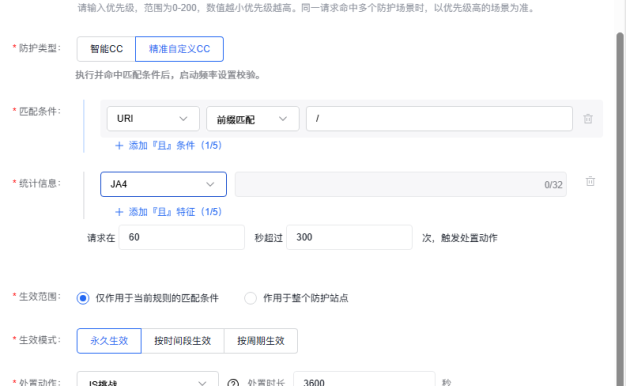
Task: Switch protection type to 精准自定义CC
Action: (179, 49)
